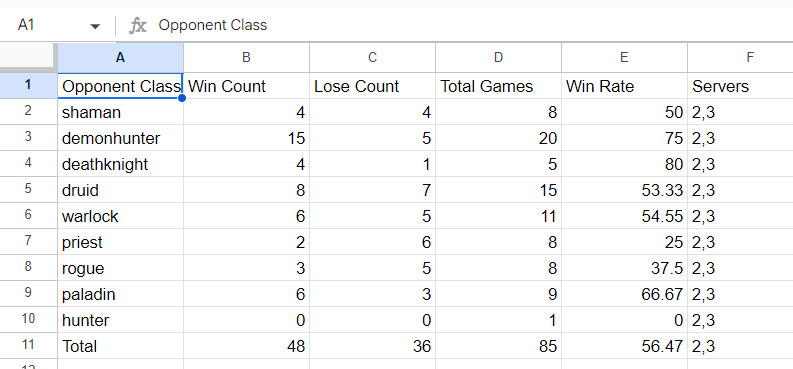Select column B header
Image resolution: width=793 pixels, height=369 pixels.
click(x=246, y=58)
